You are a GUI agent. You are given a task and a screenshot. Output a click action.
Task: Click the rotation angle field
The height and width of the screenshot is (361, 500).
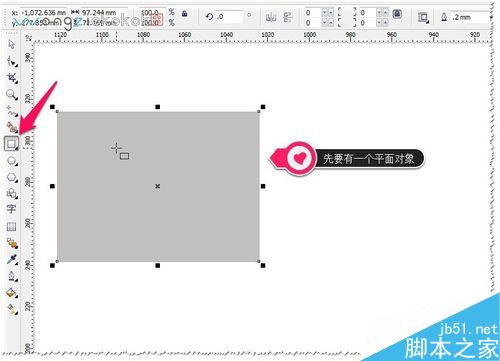230,17
